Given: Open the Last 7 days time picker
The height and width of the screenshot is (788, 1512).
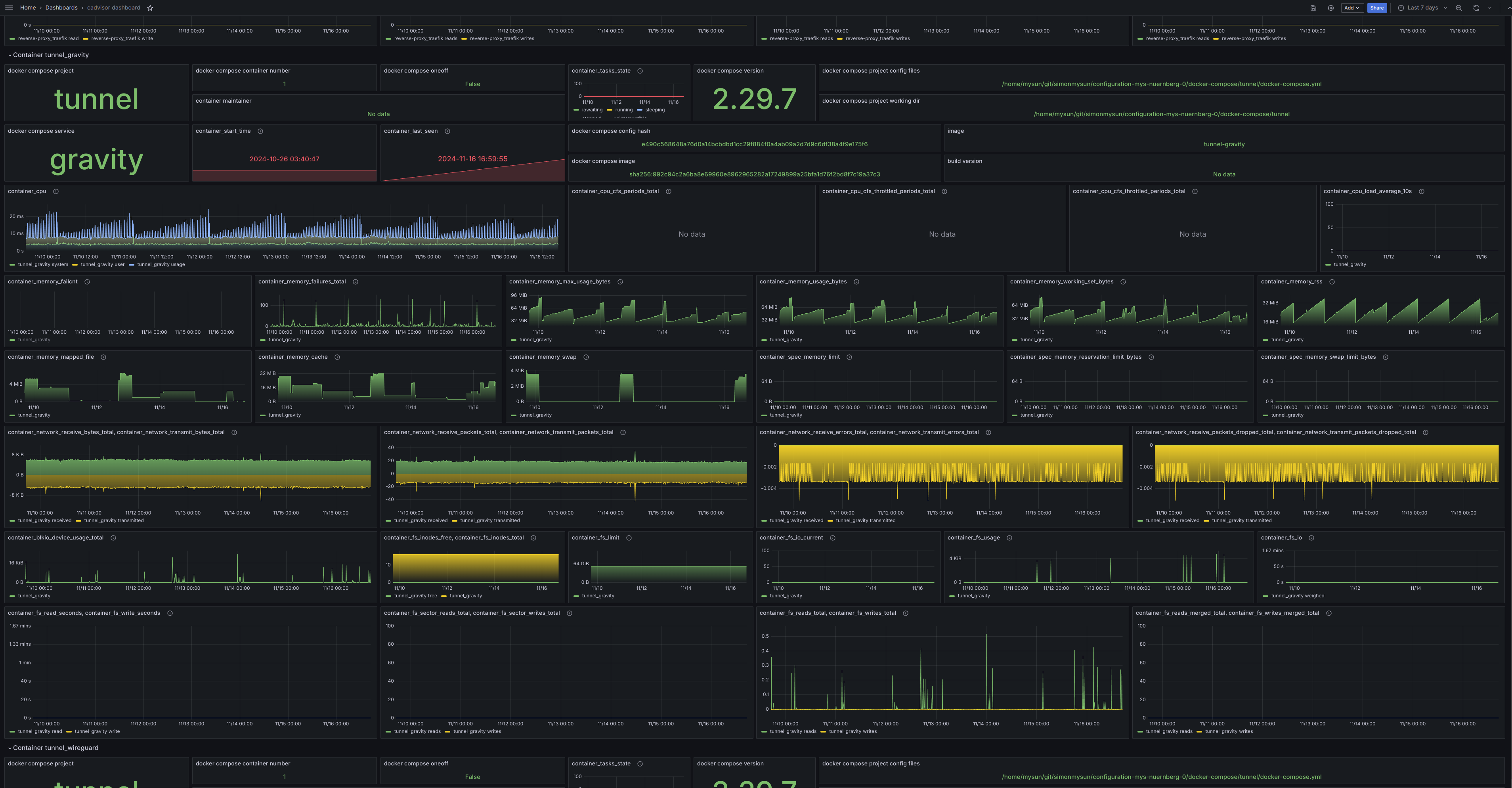Looking at the screenshot, I should (x=1422, y=8).
